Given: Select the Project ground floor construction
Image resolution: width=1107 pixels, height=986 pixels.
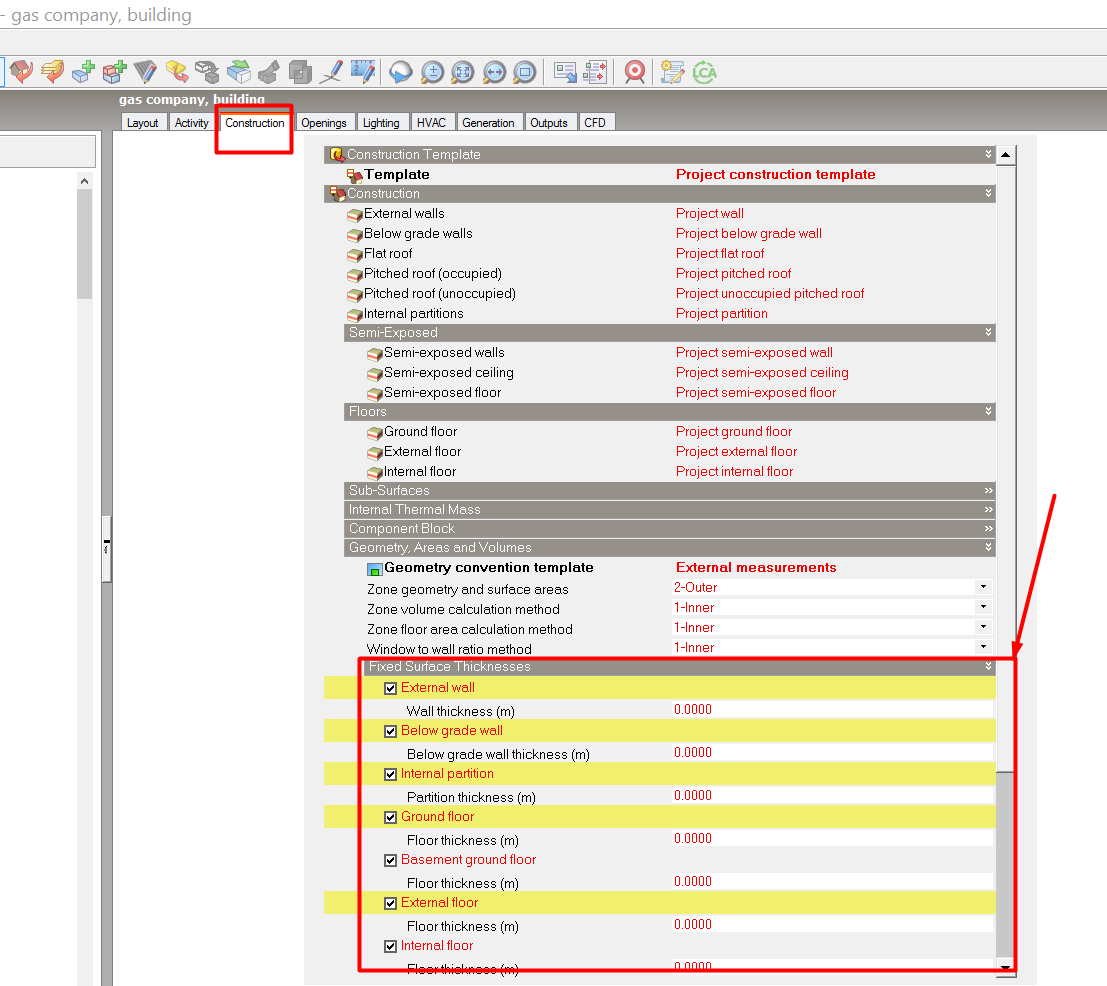Looking at the screenshot, I should click(734, 431).
